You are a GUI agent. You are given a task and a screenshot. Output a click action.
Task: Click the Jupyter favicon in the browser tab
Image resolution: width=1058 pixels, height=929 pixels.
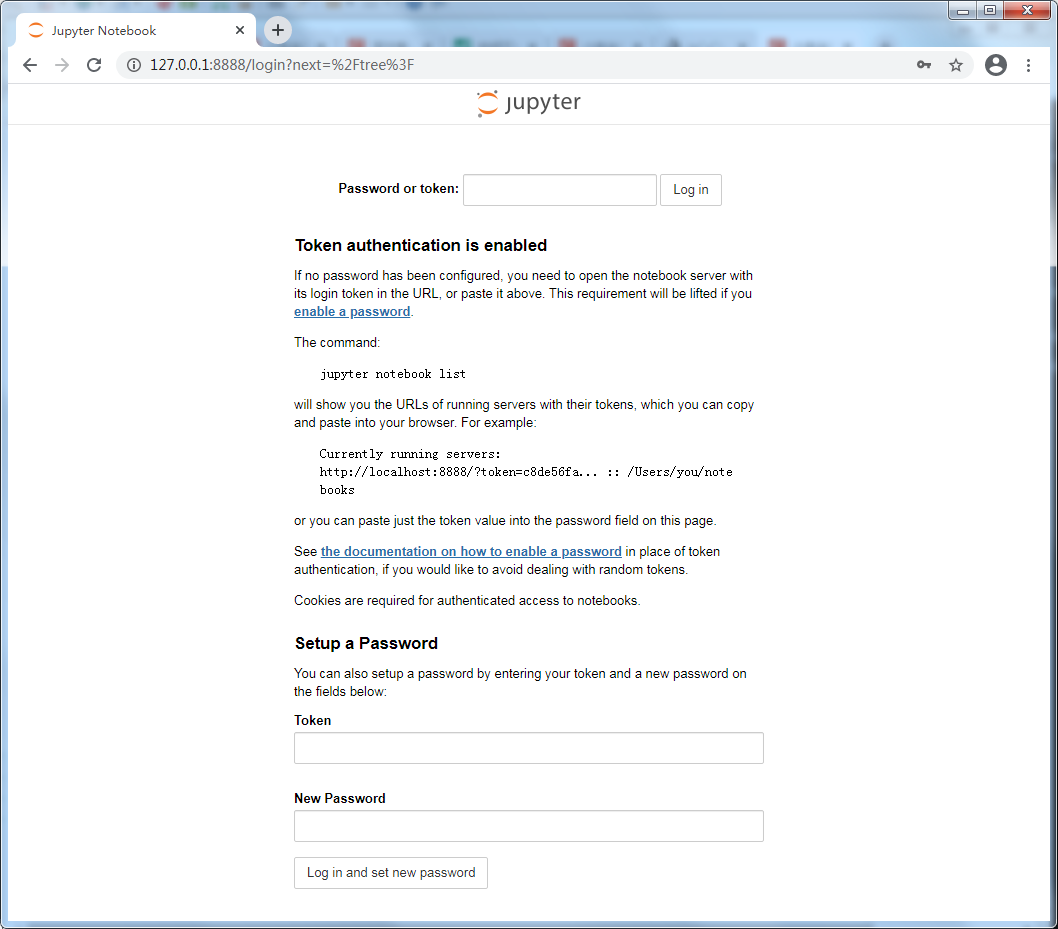(x=35, y=30)
